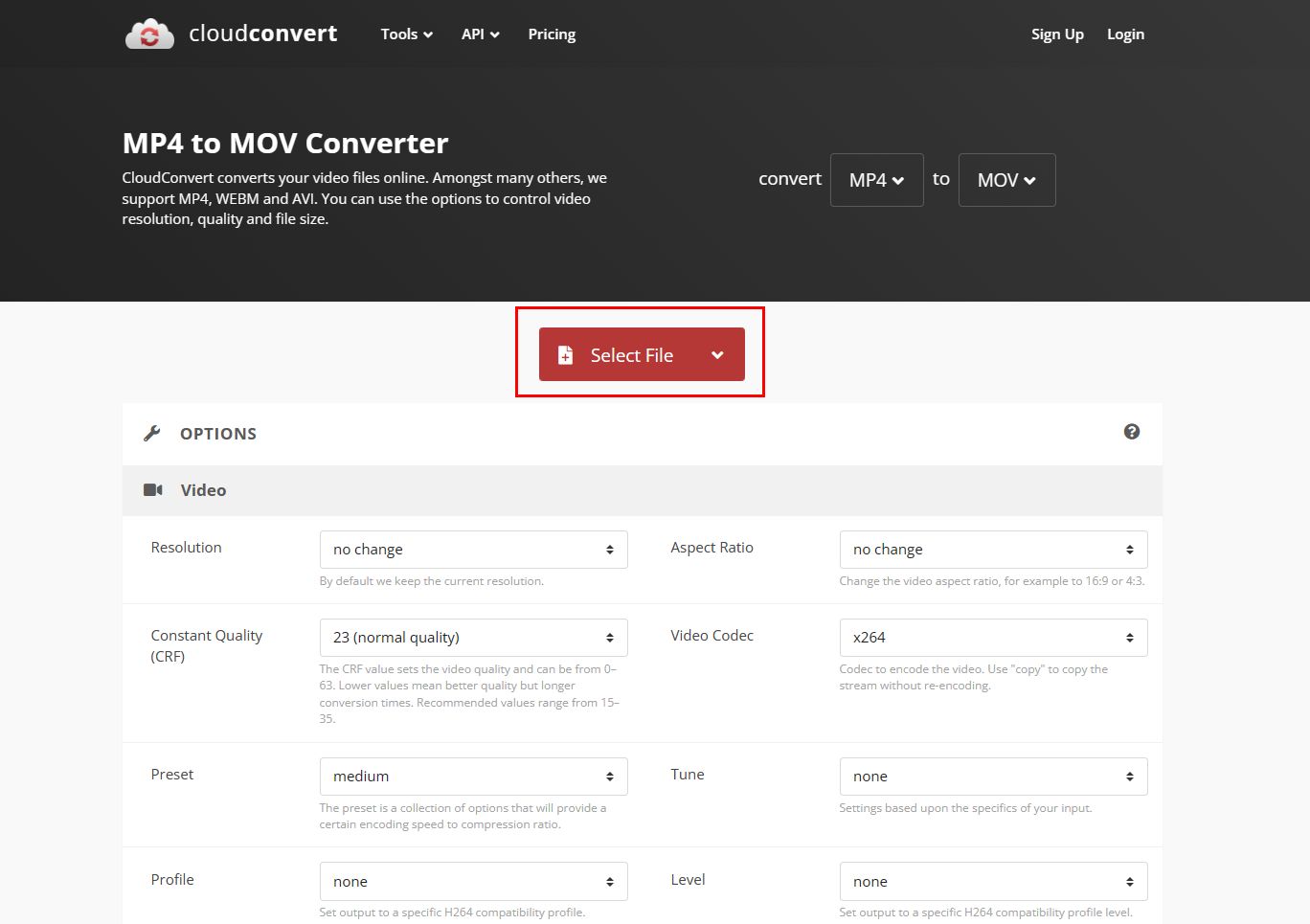
Task: Click the cloudconvert brand name
Action: (263, 34)
